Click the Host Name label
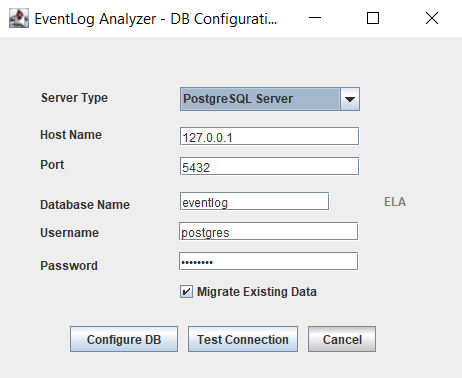Screen dimensions: 462x378 [71, 135]
